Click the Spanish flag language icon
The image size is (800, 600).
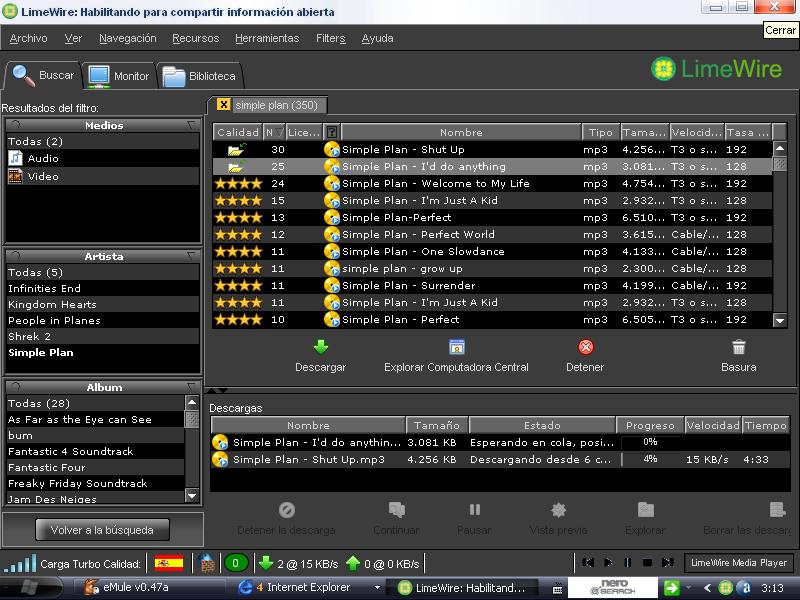[x=169, y=563]
